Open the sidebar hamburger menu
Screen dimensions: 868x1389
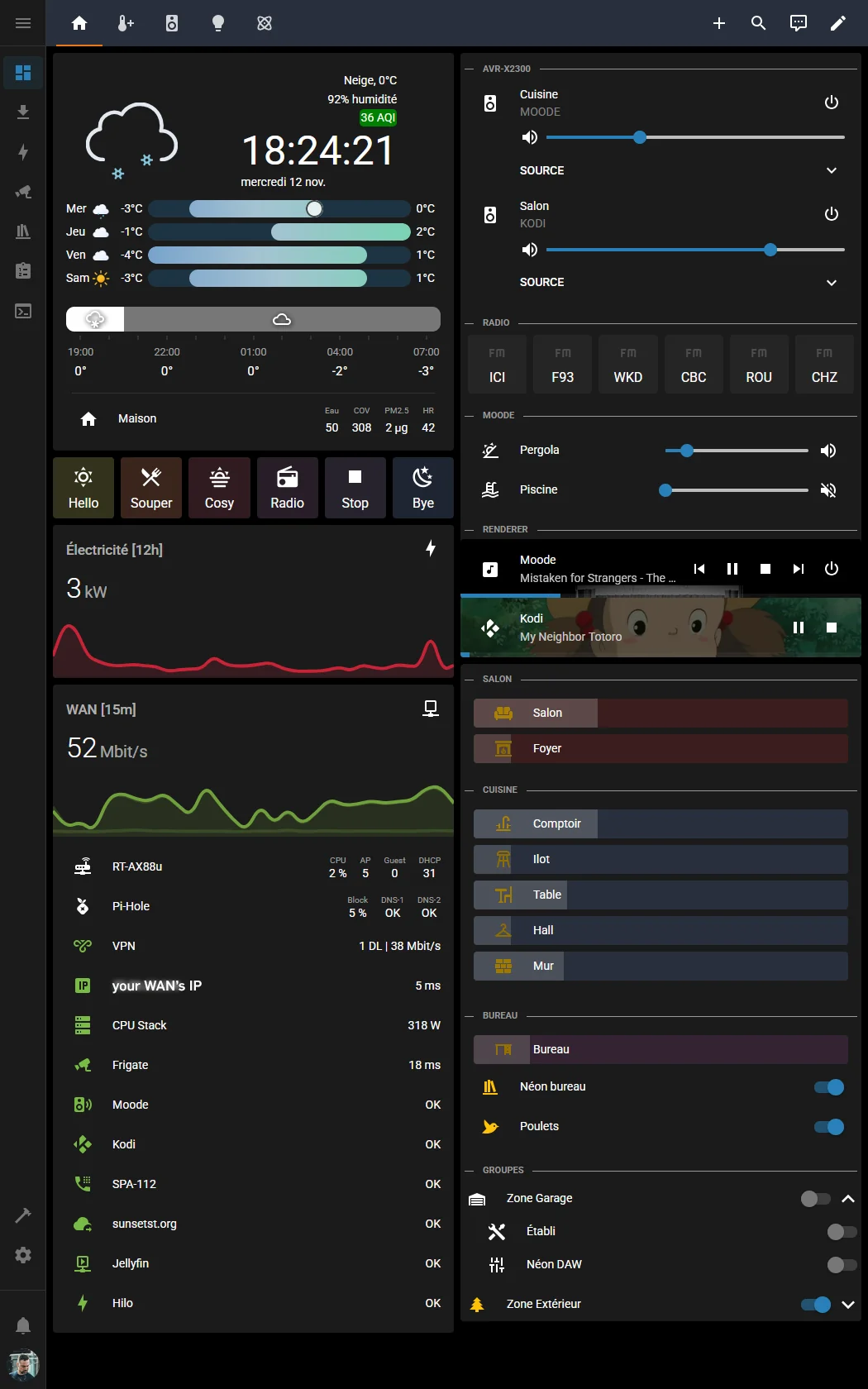click(x=23, y=23)
